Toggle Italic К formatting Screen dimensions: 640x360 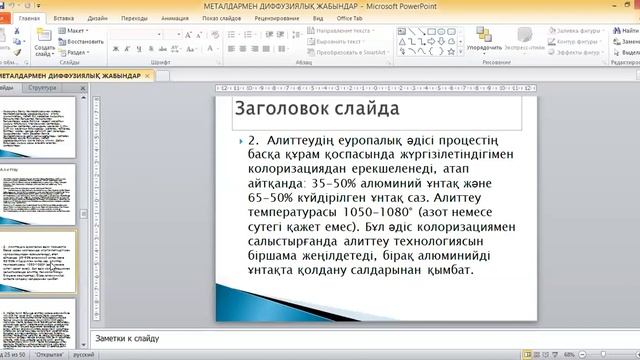[x=127, y=49]
